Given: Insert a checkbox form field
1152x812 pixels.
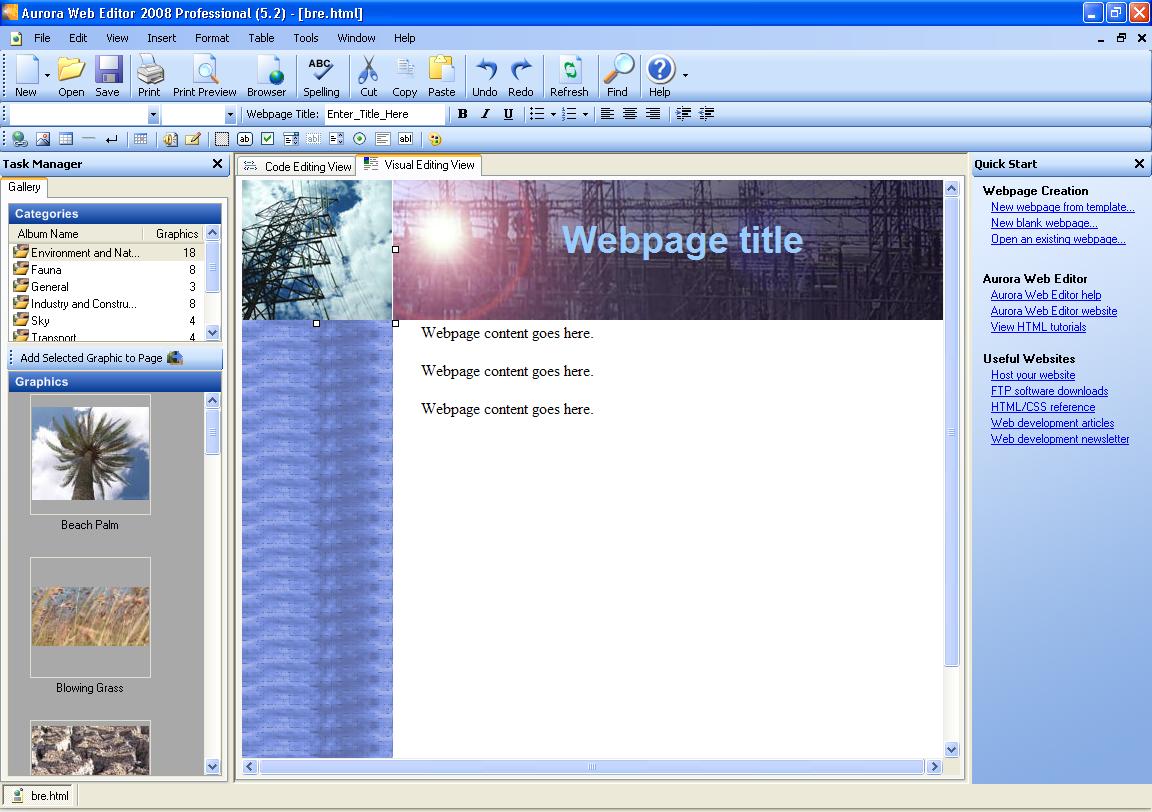Looking at the screenshot, I should coord(268,139).
